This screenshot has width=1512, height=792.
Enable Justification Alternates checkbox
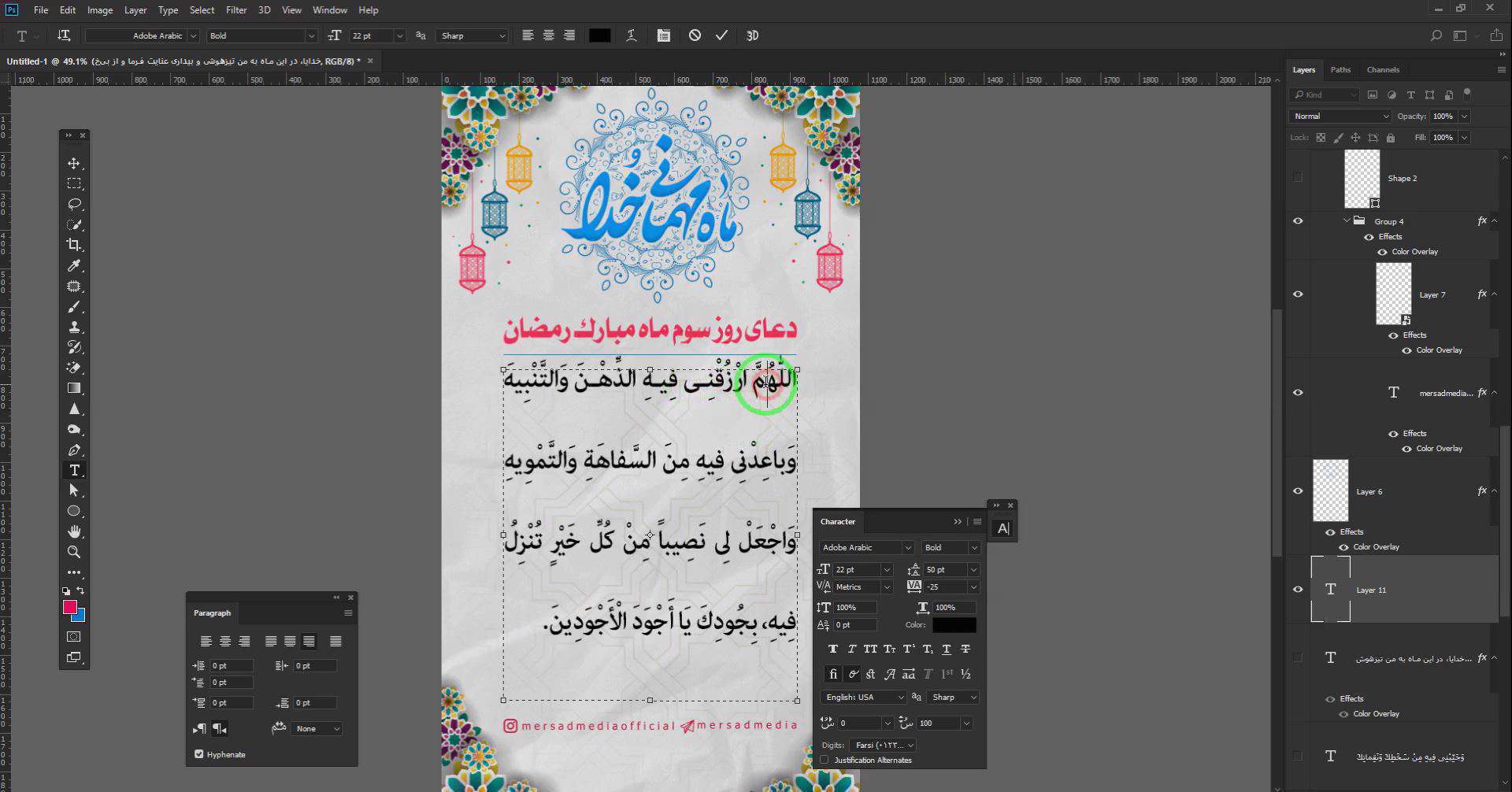tap(825, 760)
